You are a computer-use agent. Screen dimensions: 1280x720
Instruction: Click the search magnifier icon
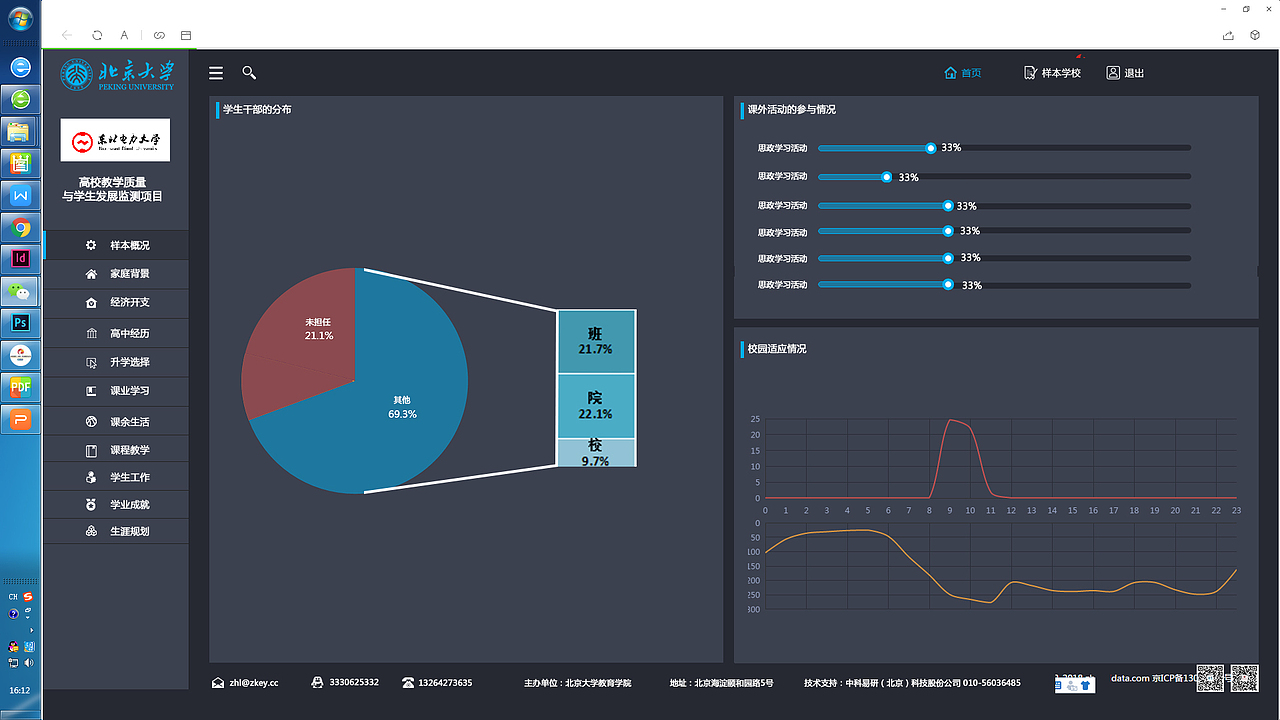(x=249, y=73)
